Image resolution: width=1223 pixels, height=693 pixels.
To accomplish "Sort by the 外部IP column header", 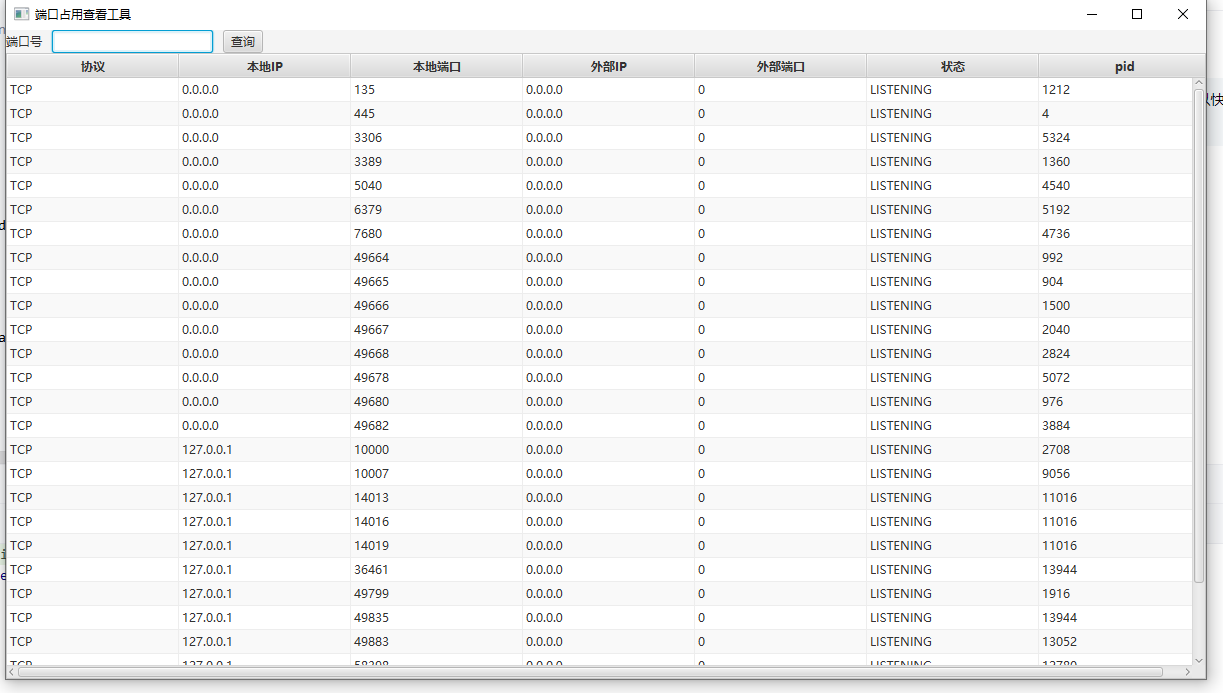I will pos(609,67).
